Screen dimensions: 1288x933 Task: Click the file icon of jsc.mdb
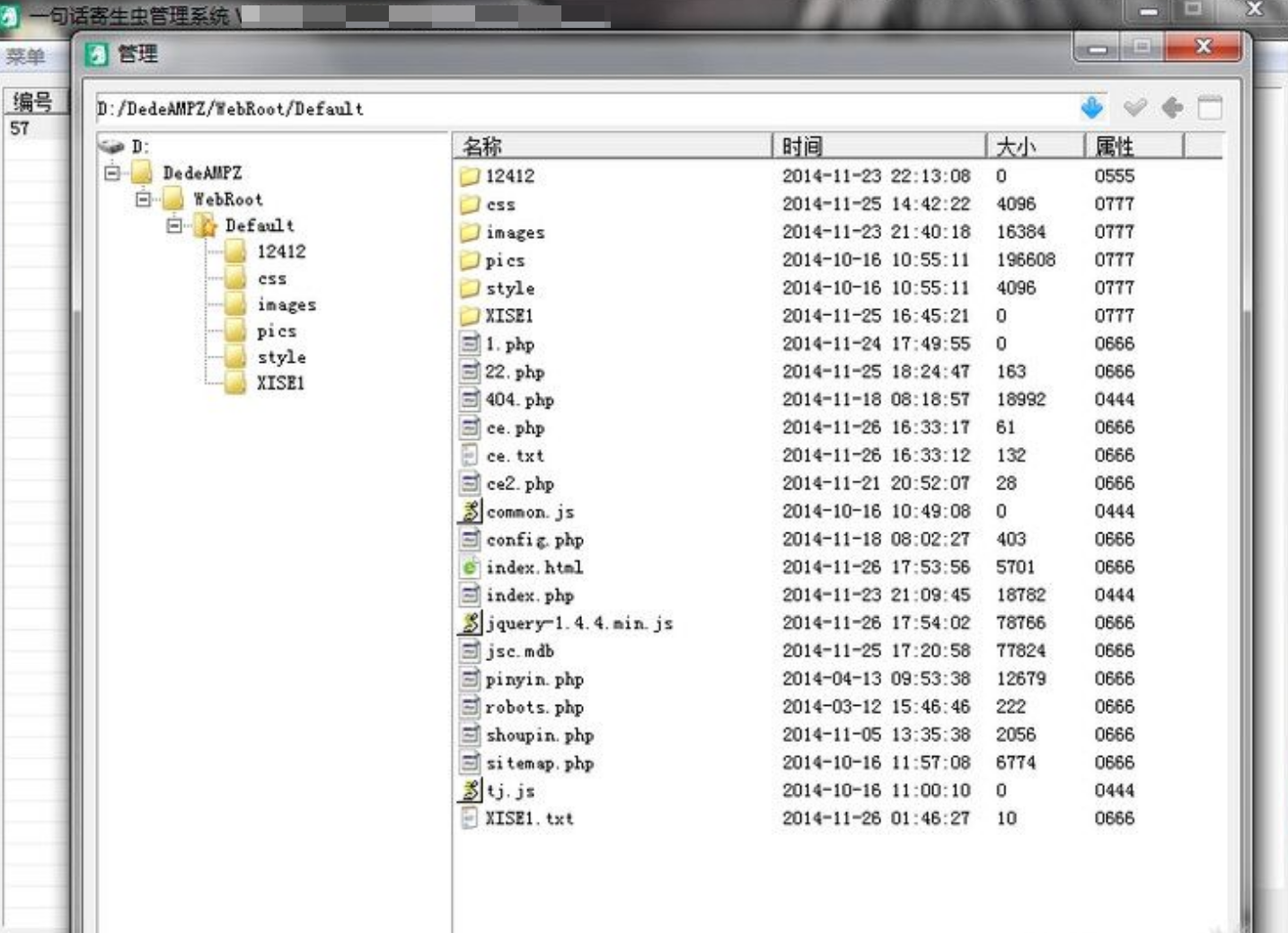point(470,650)
